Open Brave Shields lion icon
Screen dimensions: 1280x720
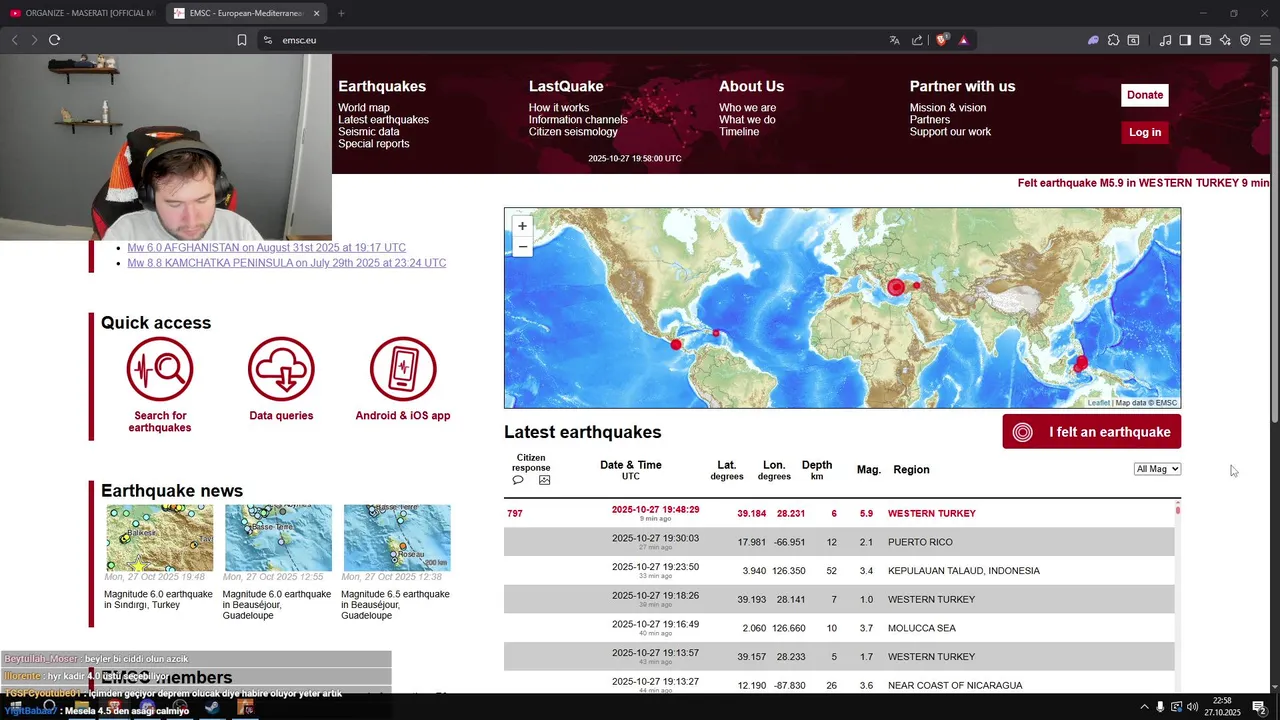[x=941, y=40]
